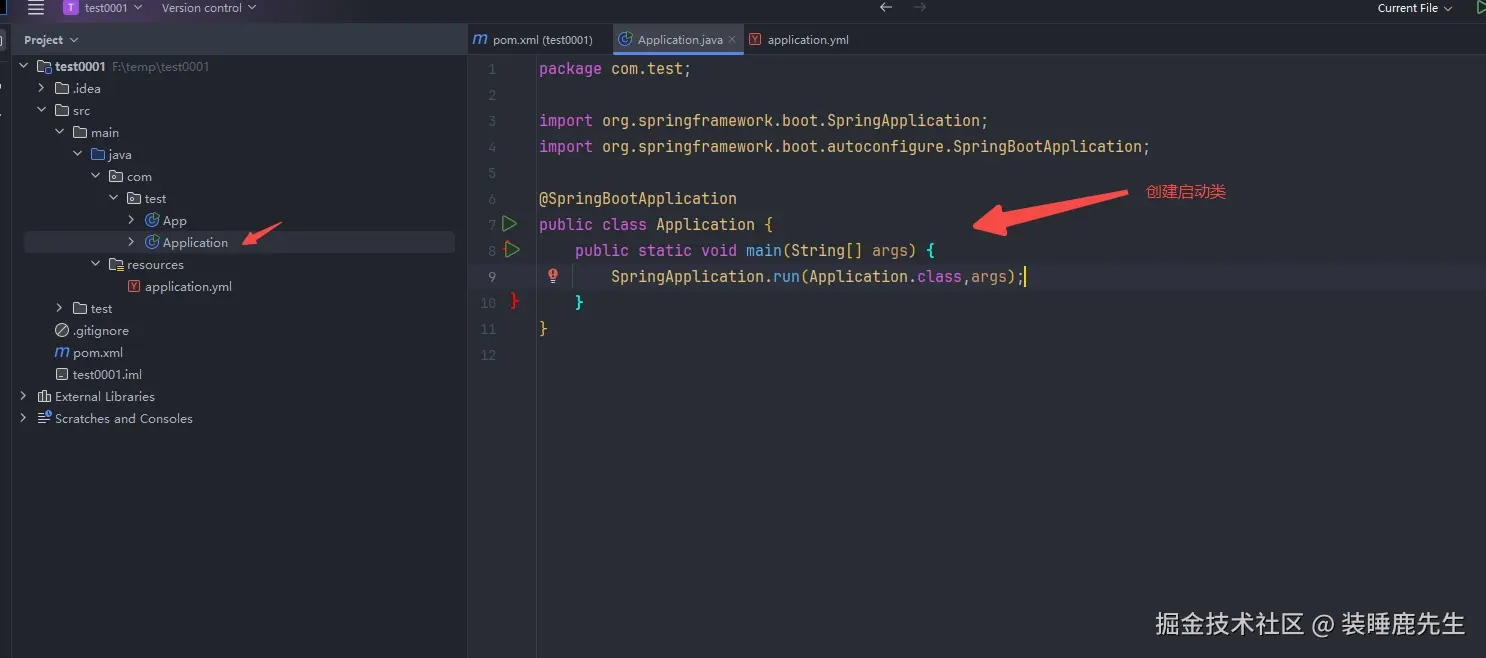Collapse the com package
1486x658 pixels.
[x=95, y=177]
